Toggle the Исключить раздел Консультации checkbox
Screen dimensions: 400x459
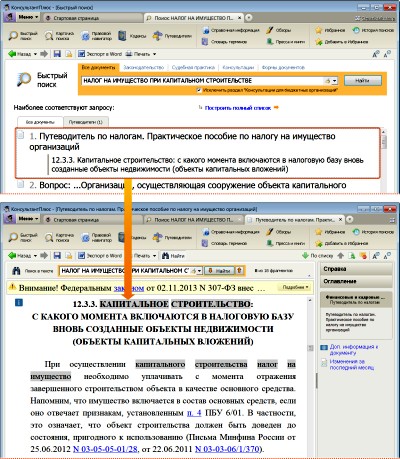[199, 90]
